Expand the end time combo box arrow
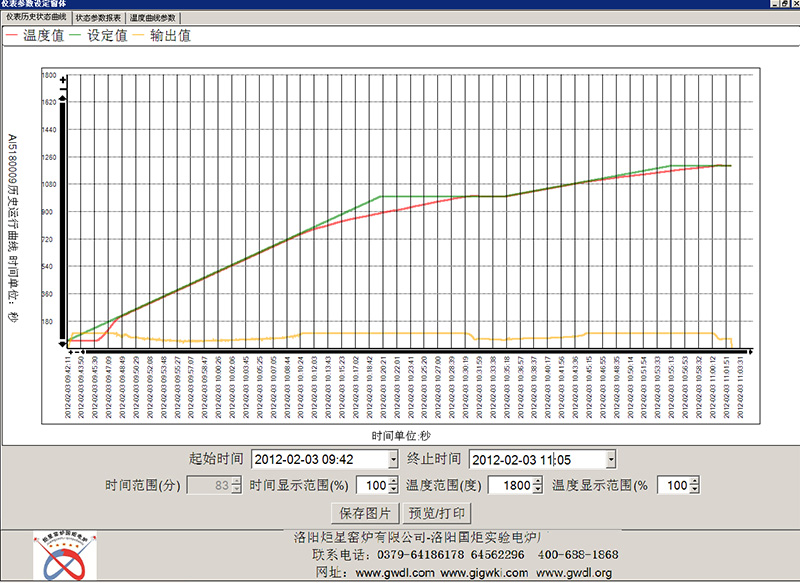 pyautogui.click(x=610, y=461)
